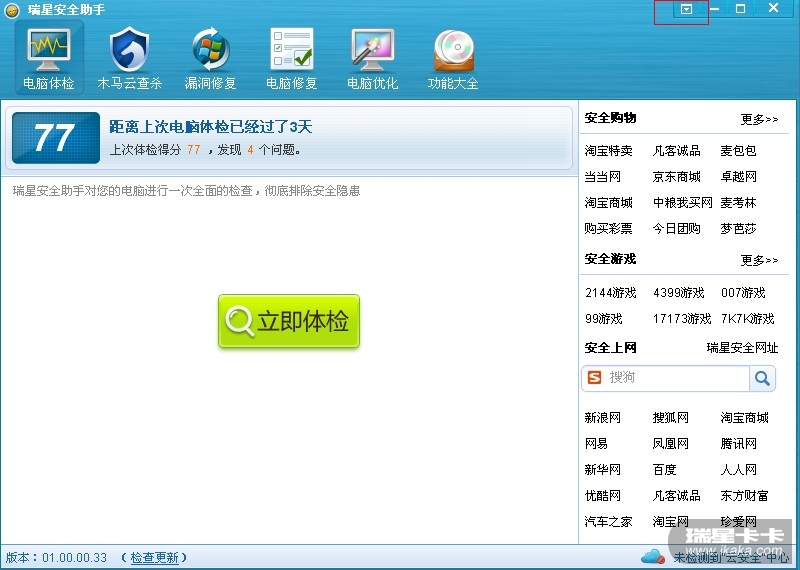Click 更多>> next to 安全游戏
This screenshot has width=800, height=570.
pyautogui.click(x=759, y=260)
